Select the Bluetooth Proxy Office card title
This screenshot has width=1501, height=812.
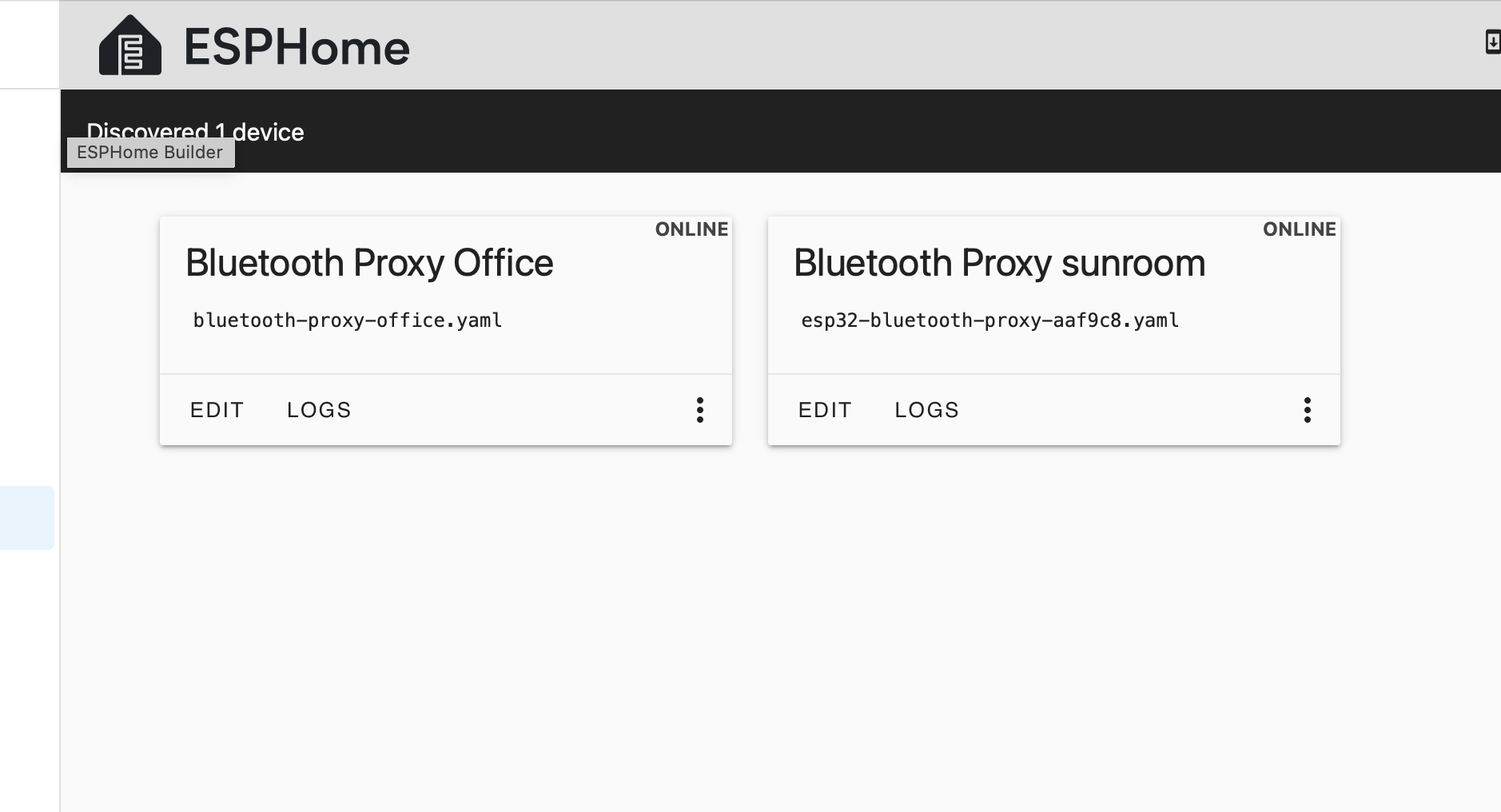(x=369, y=263)
